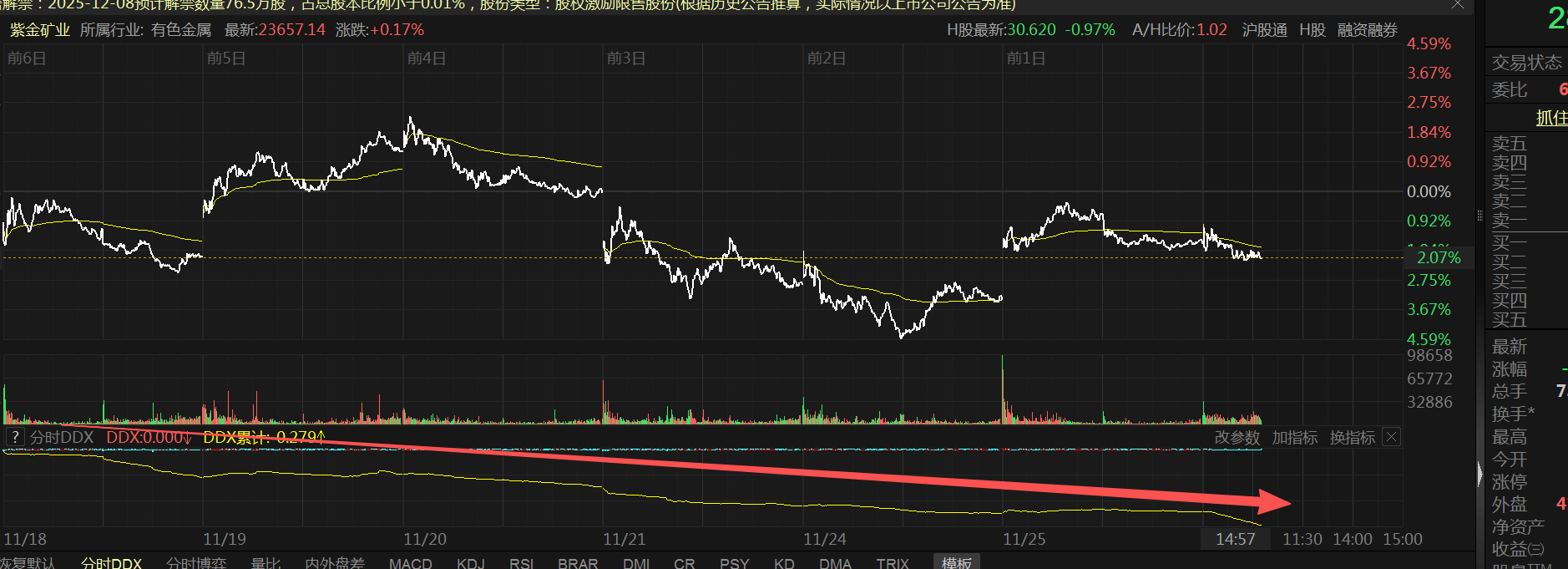The height and width of the screenshot is (569, 1568).
Task: Select the RSI indicator tab
Action: 521,563
